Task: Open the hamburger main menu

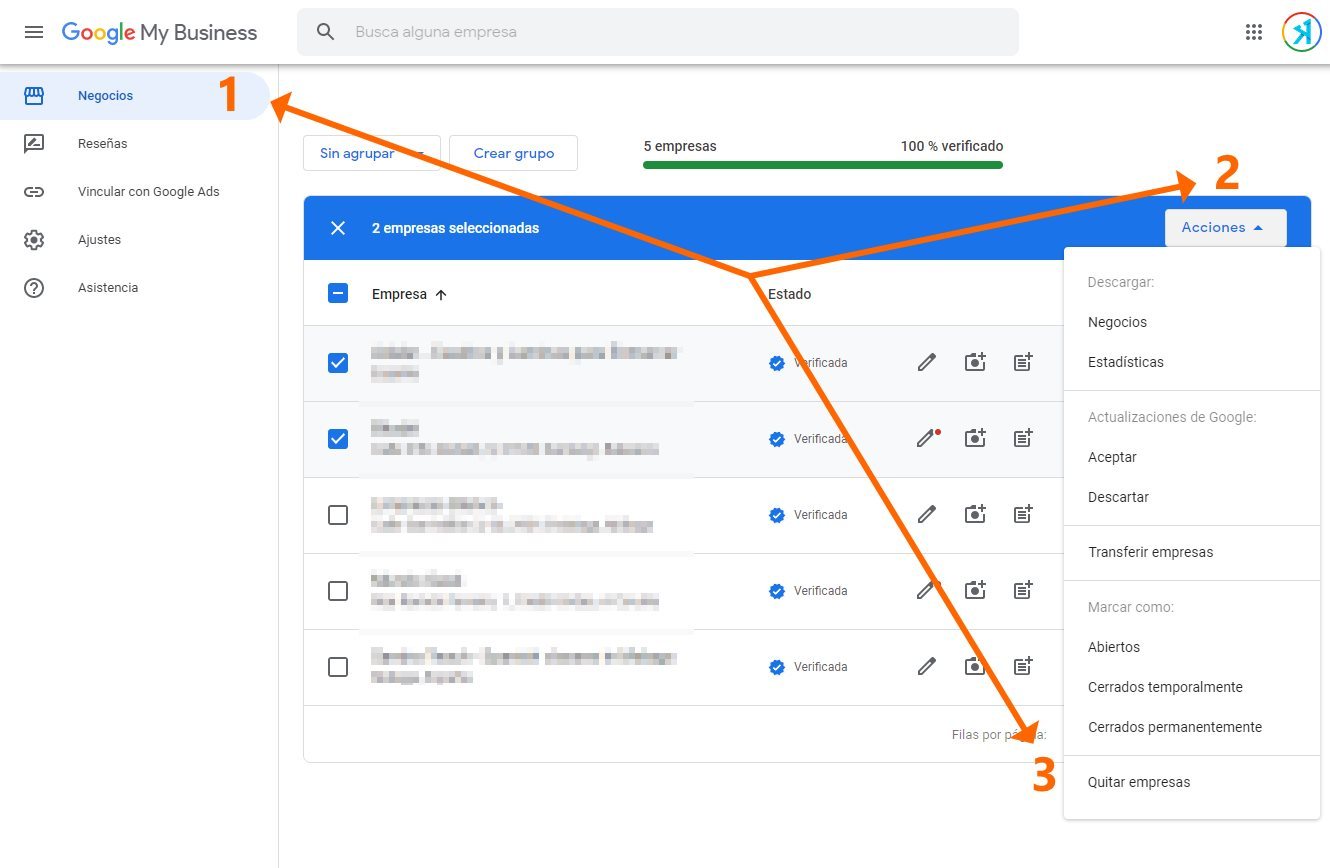Action: pos(34,32)
